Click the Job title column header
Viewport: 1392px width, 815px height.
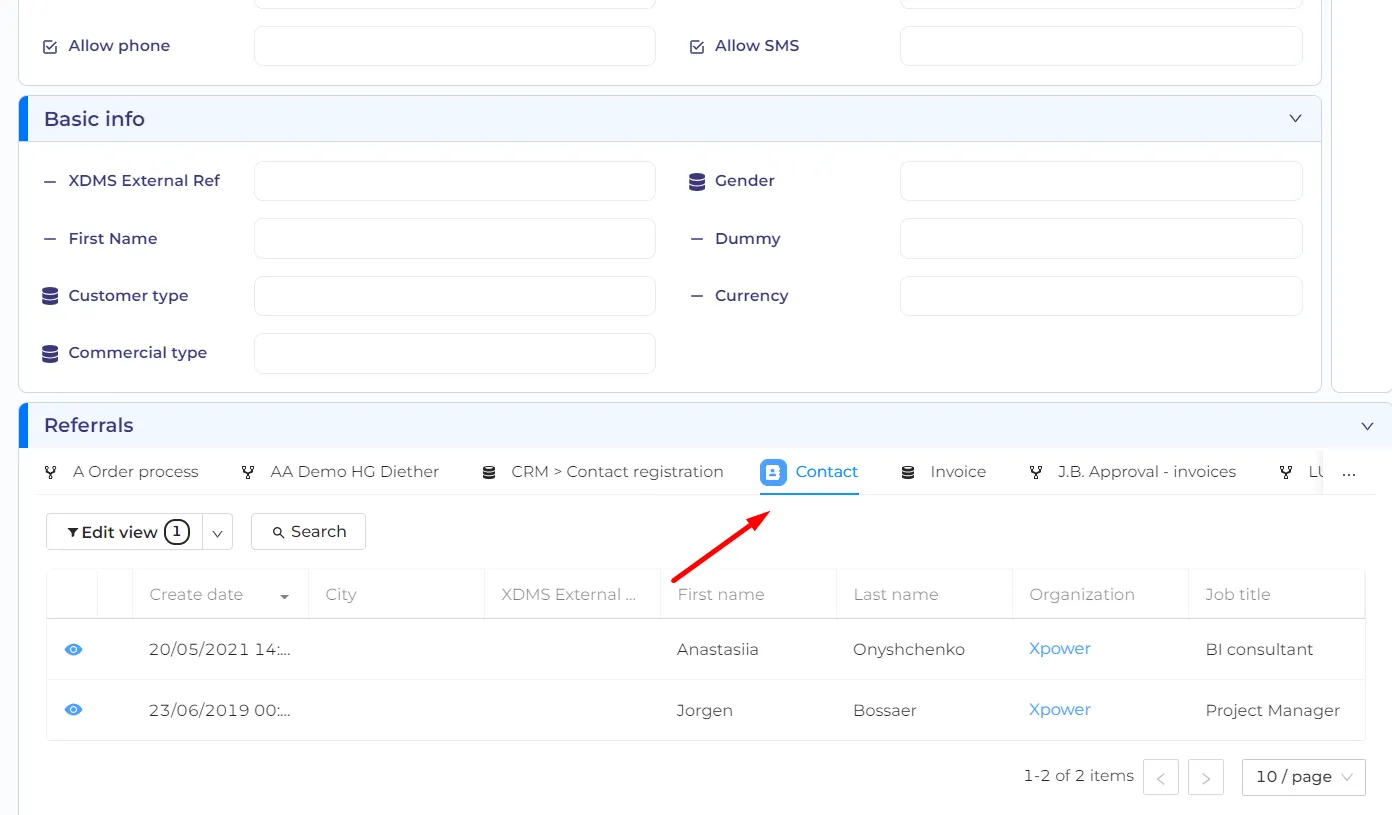pyautogui.click(x=1276, y=595)
